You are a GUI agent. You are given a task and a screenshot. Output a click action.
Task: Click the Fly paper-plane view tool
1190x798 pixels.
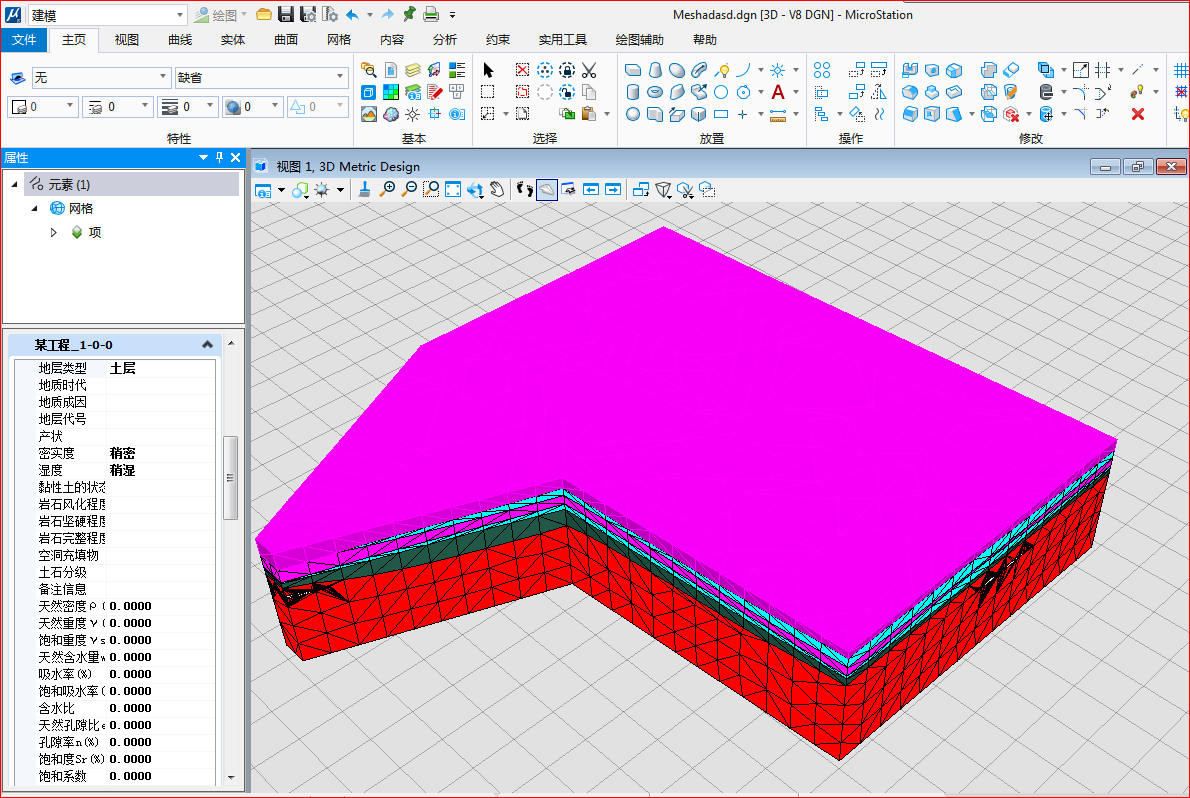tap(546, 189)
